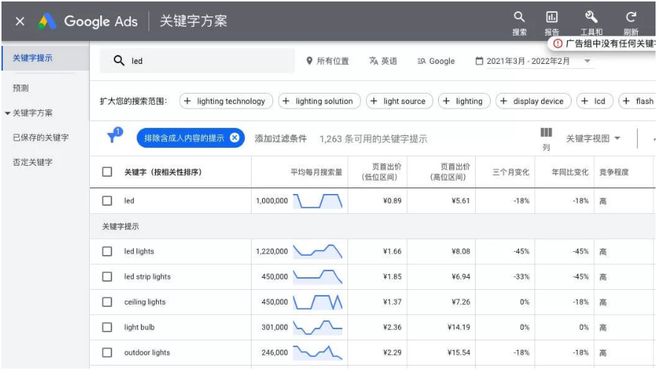660x379 pixels.
Task: Sort by 平均每月搜索量 column header
Action: (316, 172)
